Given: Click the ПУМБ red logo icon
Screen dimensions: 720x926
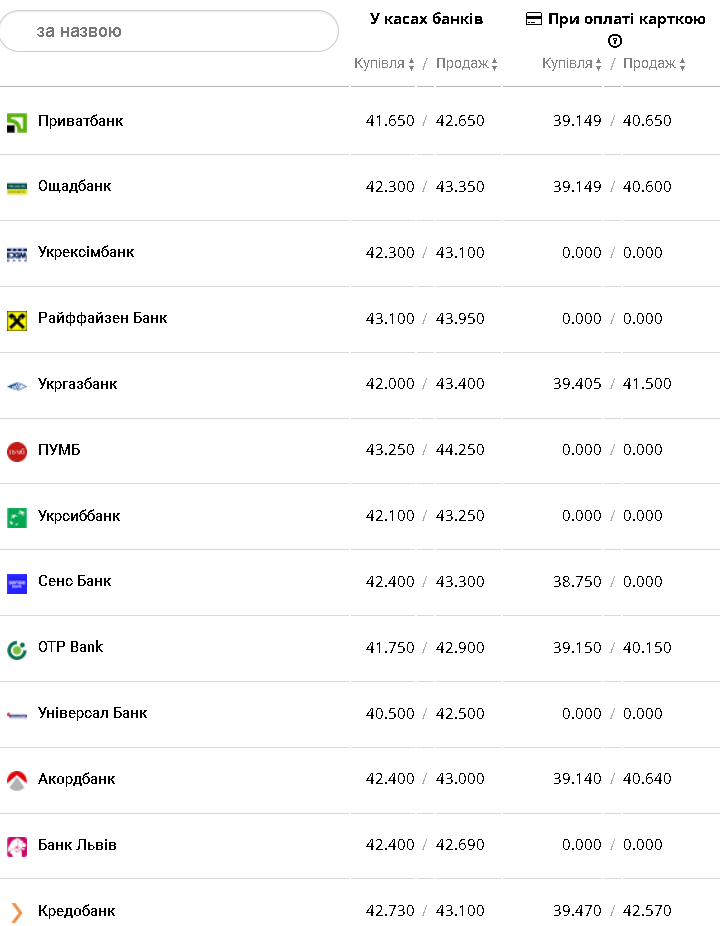Looking at the screenshot, I should [17, 451].
